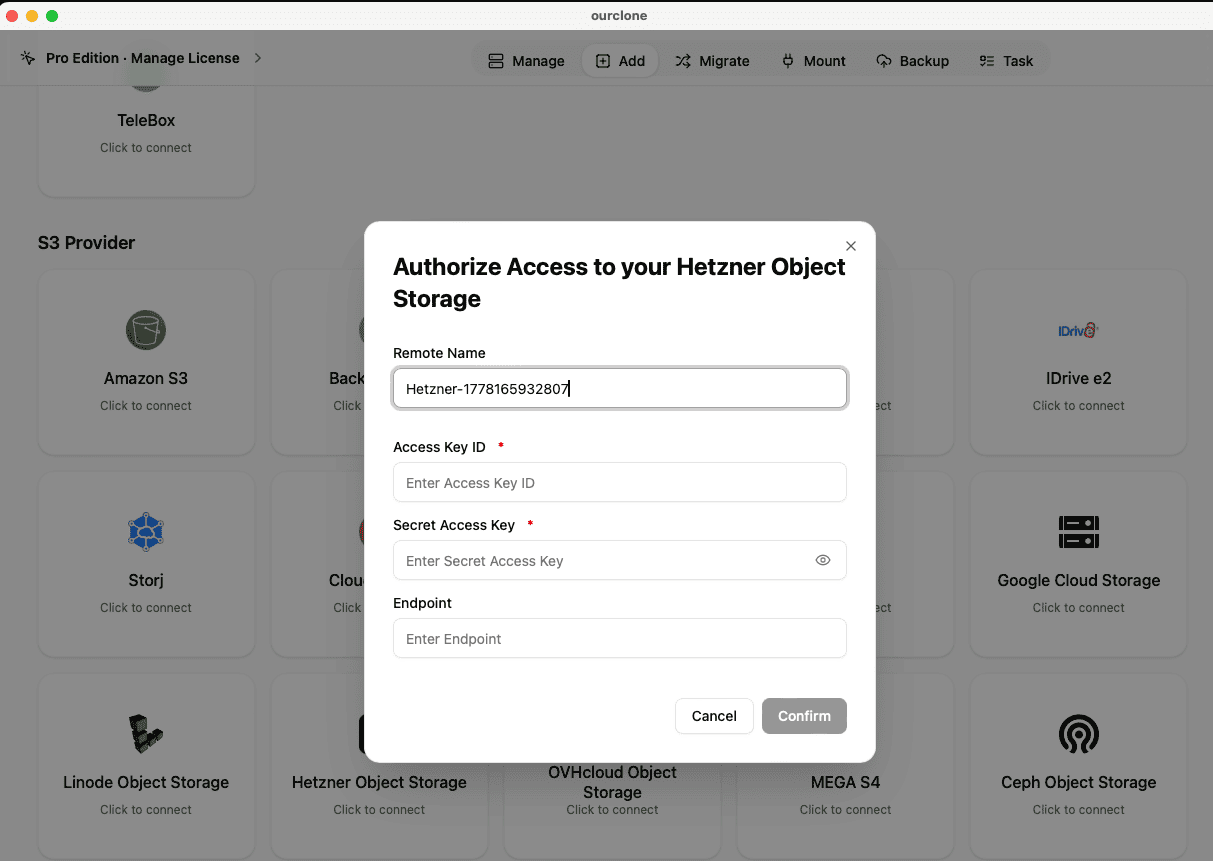The image size is (1213, 861).
Task: Focus the Access Key ID field
Action: [x=620, y=482]
